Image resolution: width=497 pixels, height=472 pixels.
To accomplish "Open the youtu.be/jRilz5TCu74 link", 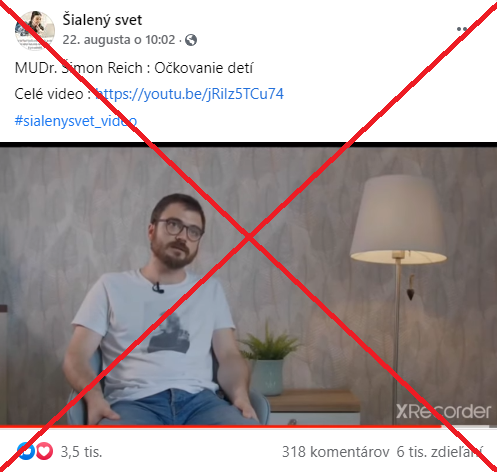I will pyautogui.click(x=189, y=94).
